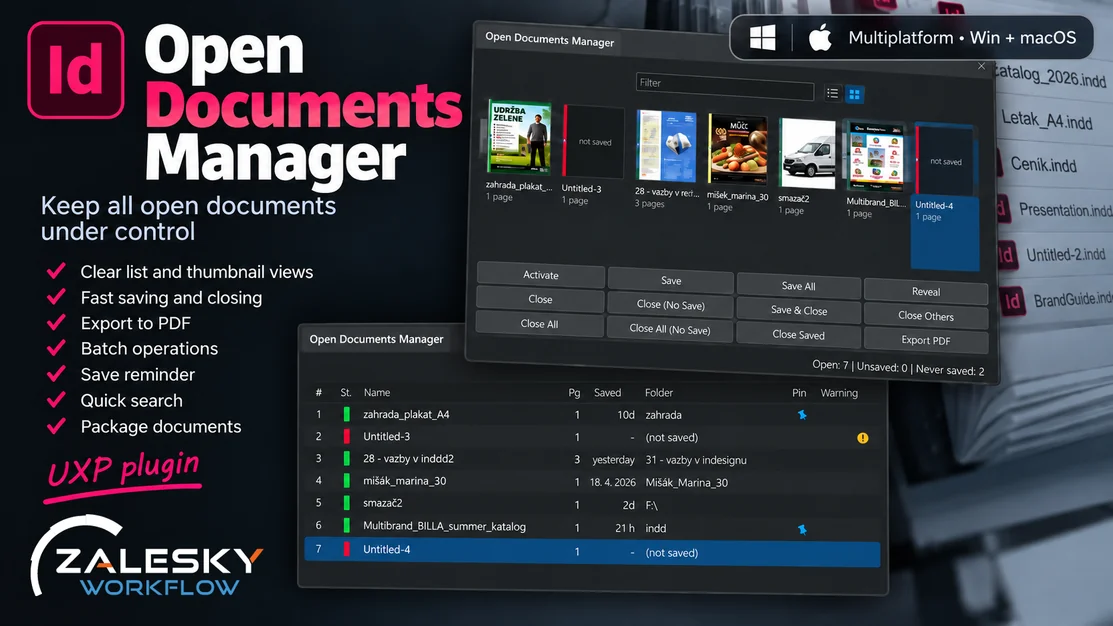
Task: Click the red status marker for Untitled-4
Action: [x=346, y=549]
